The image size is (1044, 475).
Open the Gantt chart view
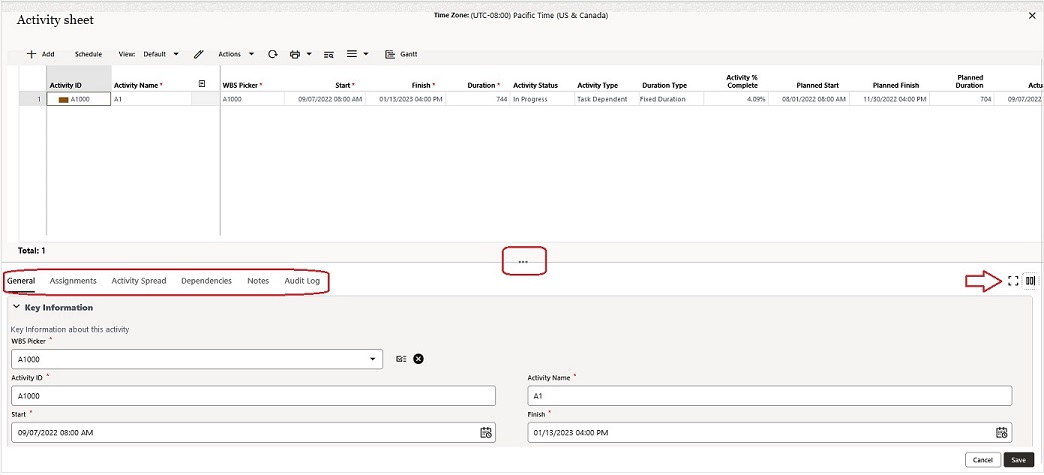coord(401,55)
